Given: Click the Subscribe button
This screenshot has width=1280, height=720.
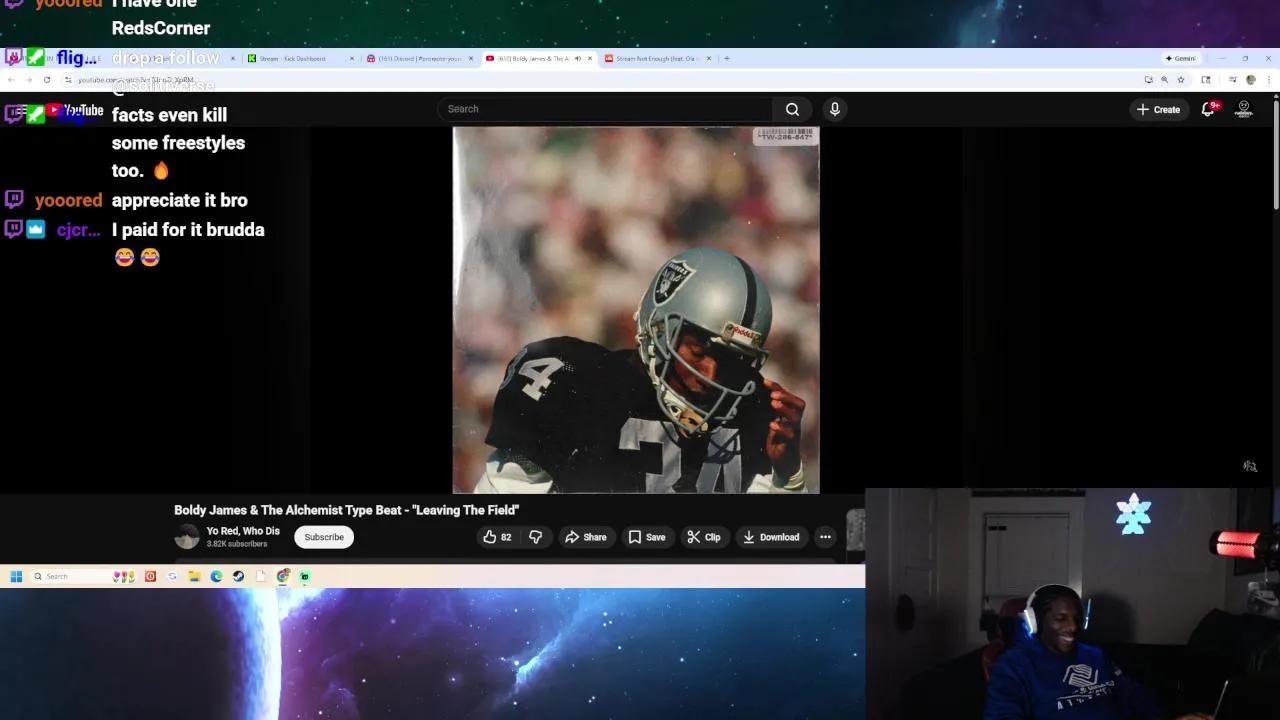Looking at the screenshot, I should pyautogui.click(x=324, y=537).
